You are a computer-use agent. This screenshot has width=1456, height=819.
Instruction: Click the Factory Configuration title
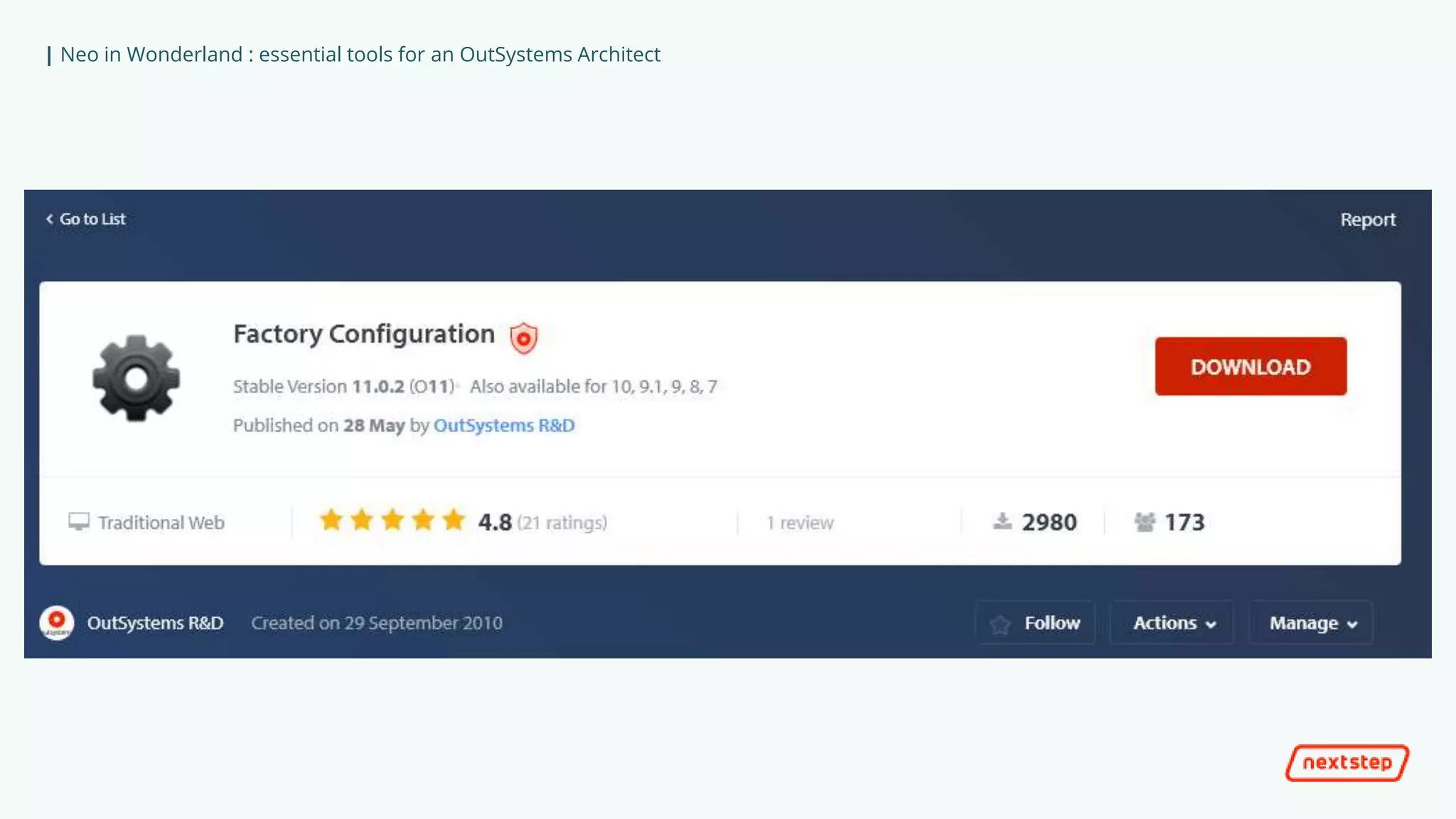[364, 334]
